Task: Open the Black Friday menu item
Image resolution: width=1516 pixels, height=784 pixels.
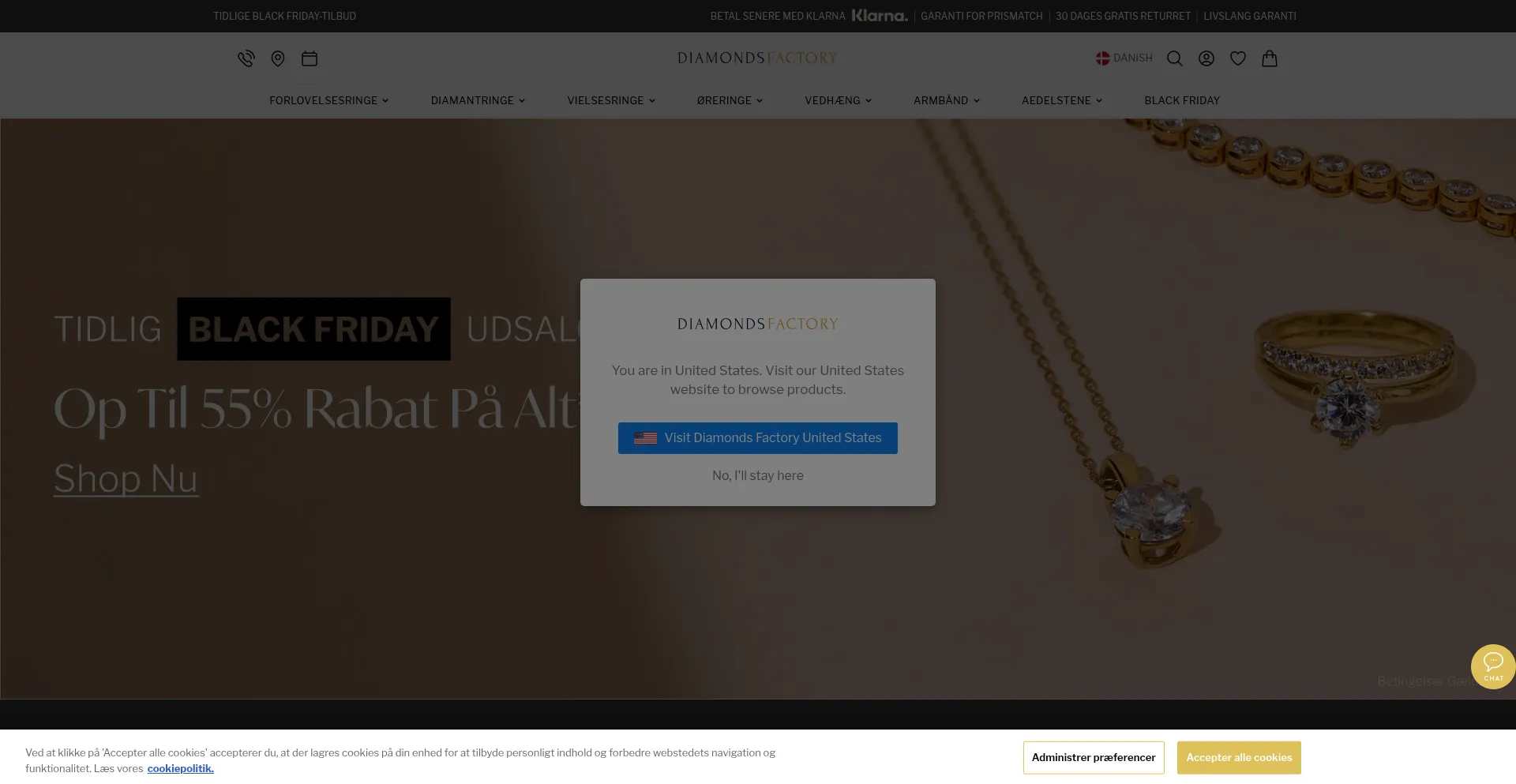Action: (1182, 100)
